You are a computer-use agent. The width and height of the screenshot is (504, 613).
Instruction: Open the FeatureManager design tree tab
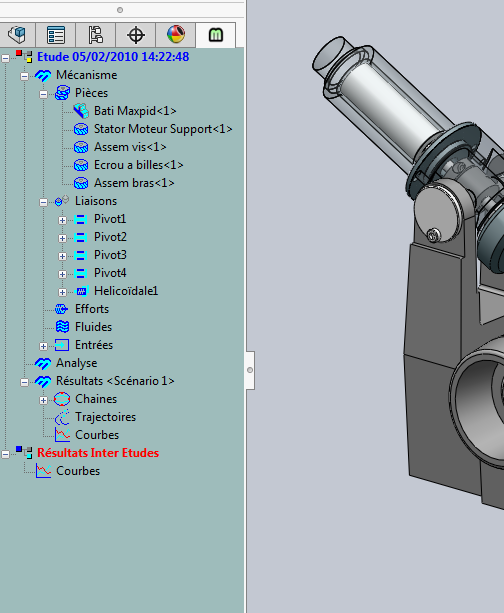17,35
